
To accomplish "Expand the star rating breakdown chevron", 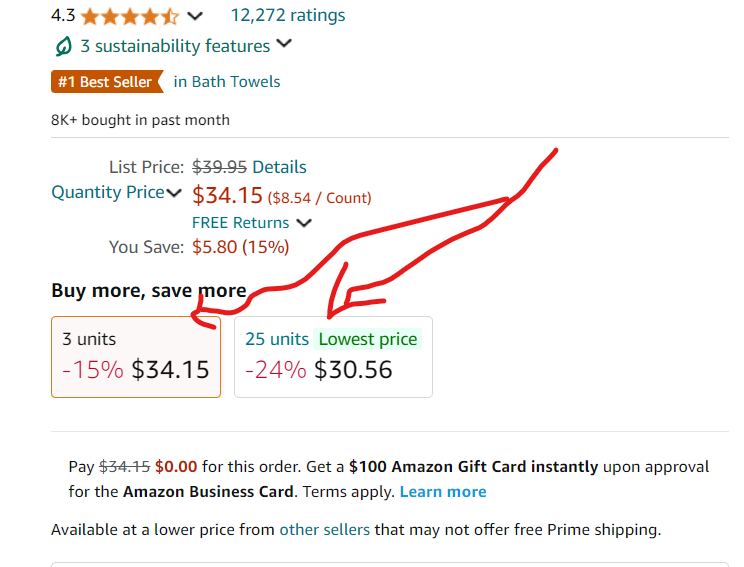I will click(x=195, y=17).
